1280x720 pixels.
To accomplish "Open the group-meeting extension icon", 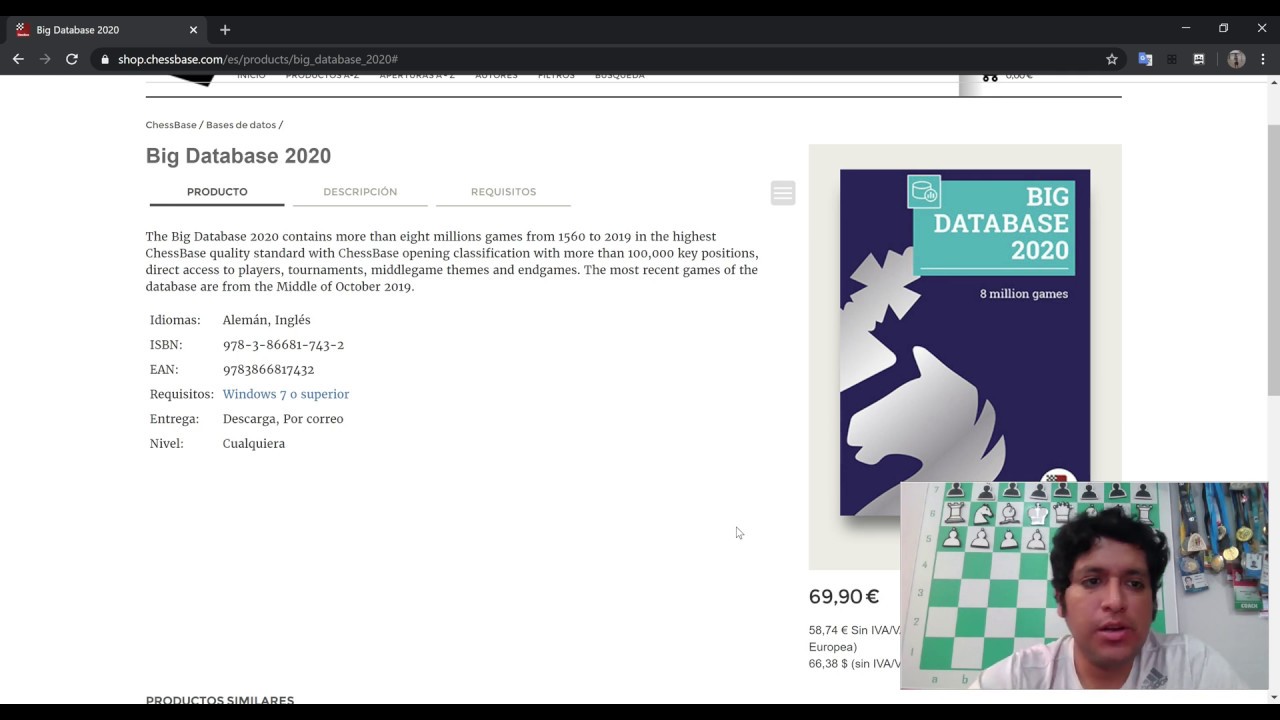I will coord(1199,59).
